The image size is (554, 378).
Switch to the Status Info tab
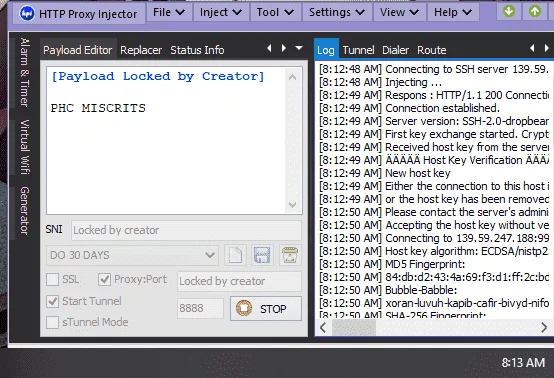coord(197,50)
